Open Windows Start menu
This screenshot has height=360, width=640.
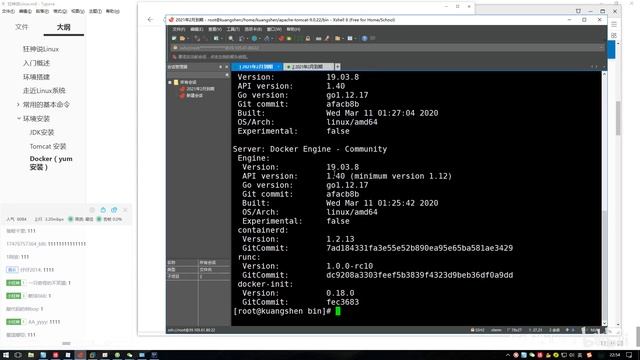[x=6, y=355]
